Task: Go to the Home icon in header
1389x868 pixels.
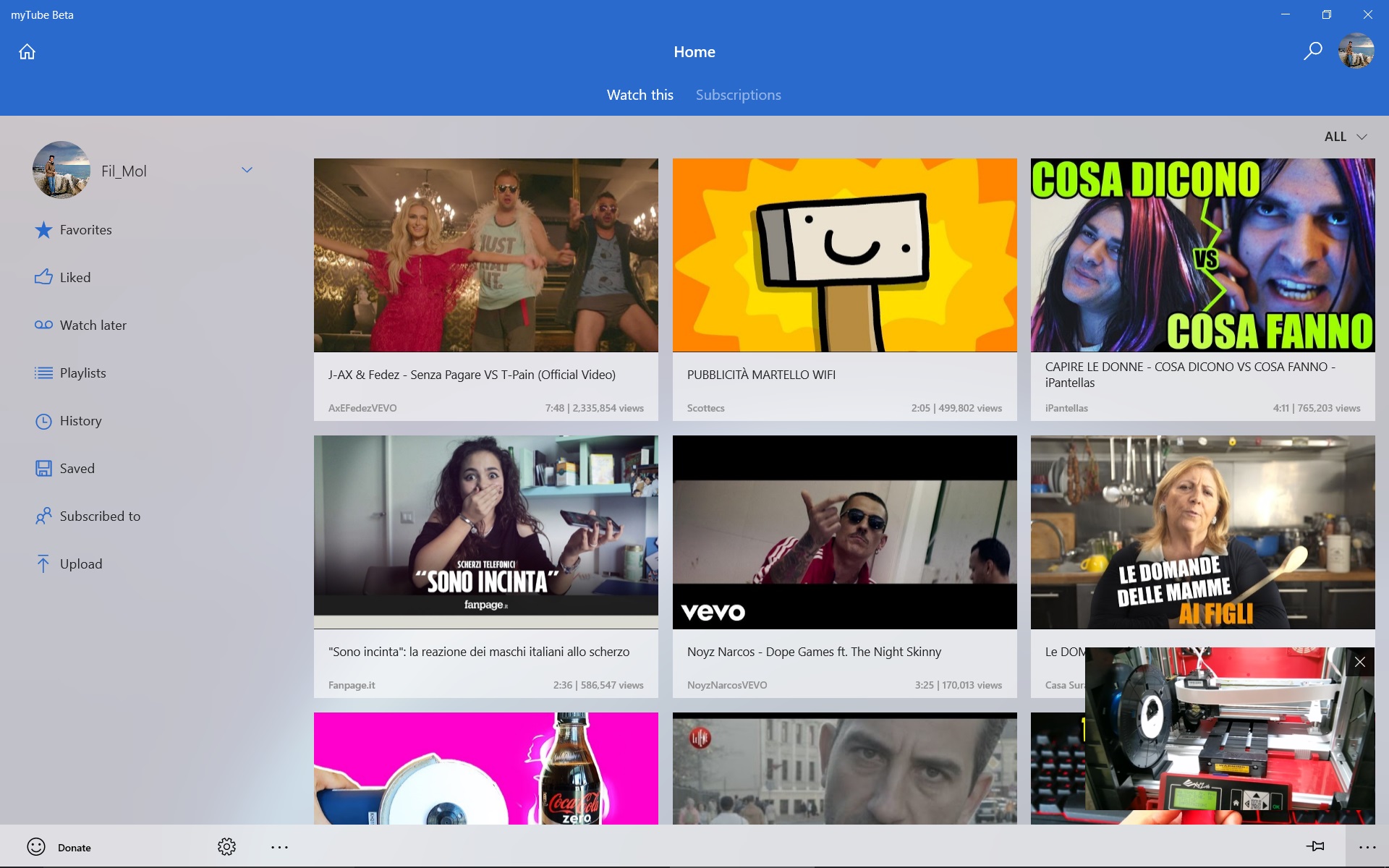Action: pyautogui.click(x=27, y=52)
